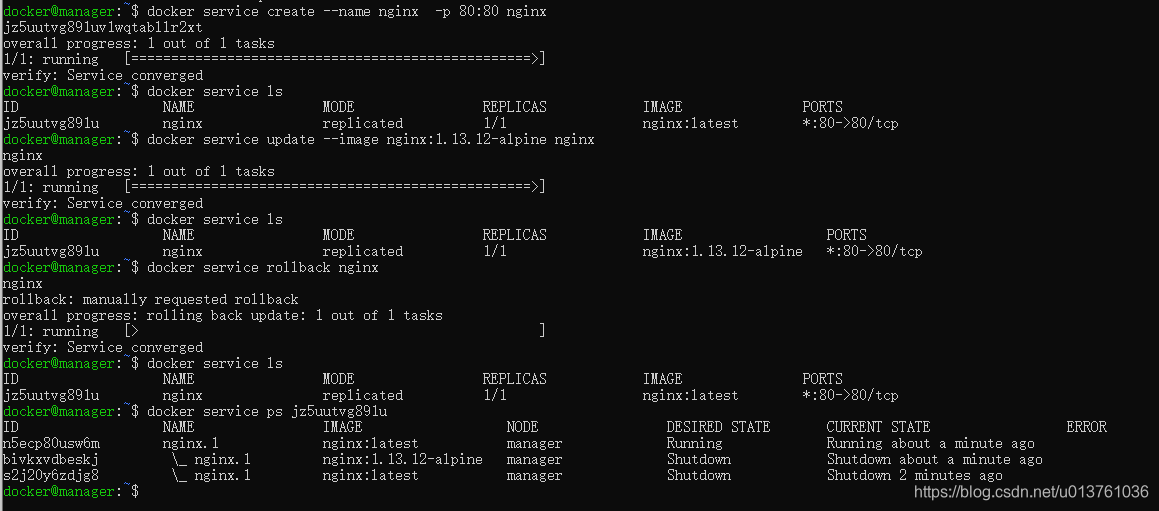Image resolution: width=1159 pixels, height=511 pixels.
Task: Click the ERROR column header
Action: coord(1087,427)
